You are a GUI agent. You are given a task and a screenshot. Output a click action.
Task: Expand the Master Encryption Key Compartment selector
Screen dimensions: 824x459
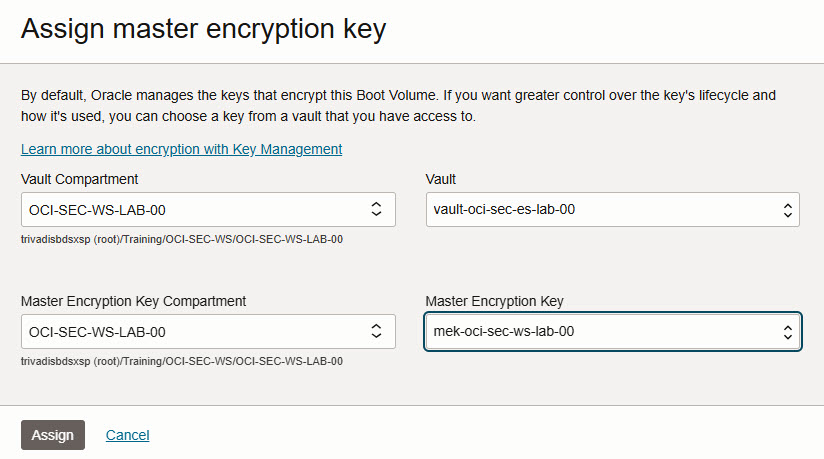(208, 332)
